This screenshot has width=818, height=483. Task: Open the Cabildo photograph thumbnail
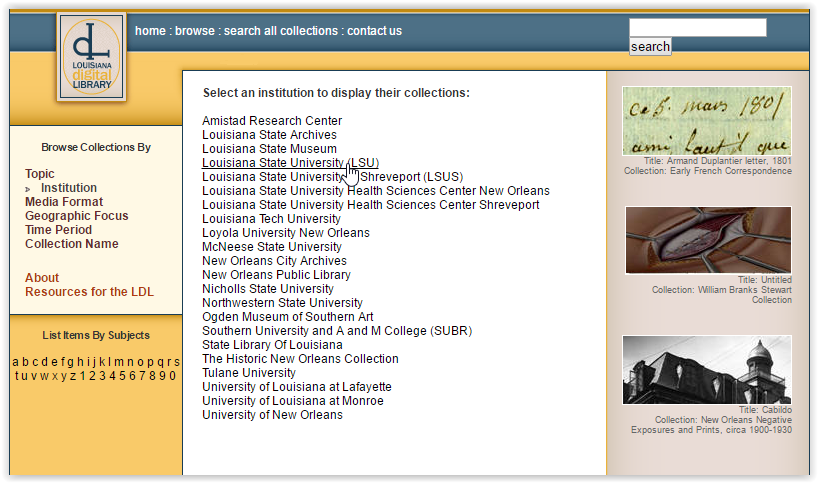pos(707,370)
